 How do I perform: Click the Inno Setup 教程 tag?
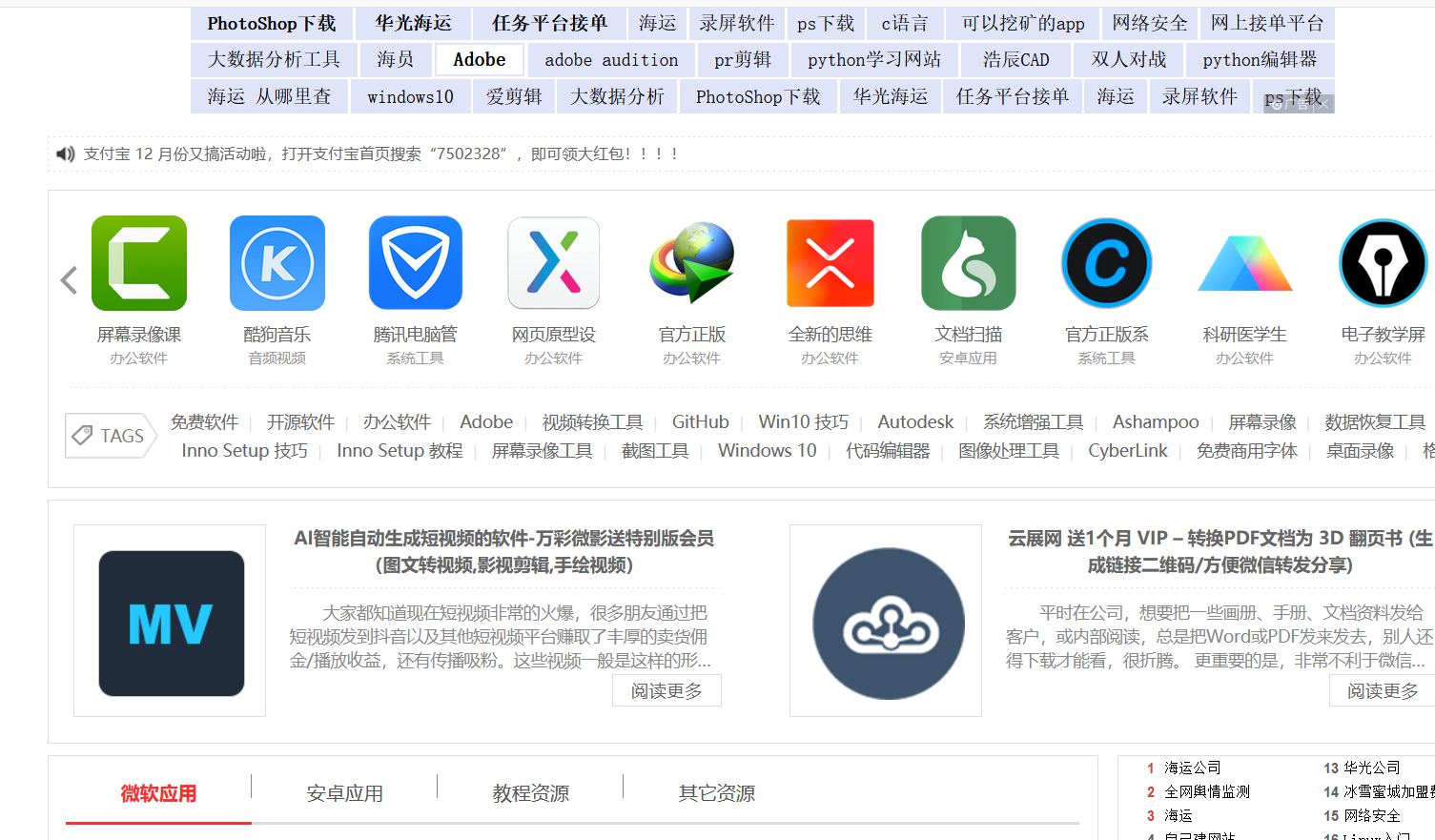click(400, 450)
